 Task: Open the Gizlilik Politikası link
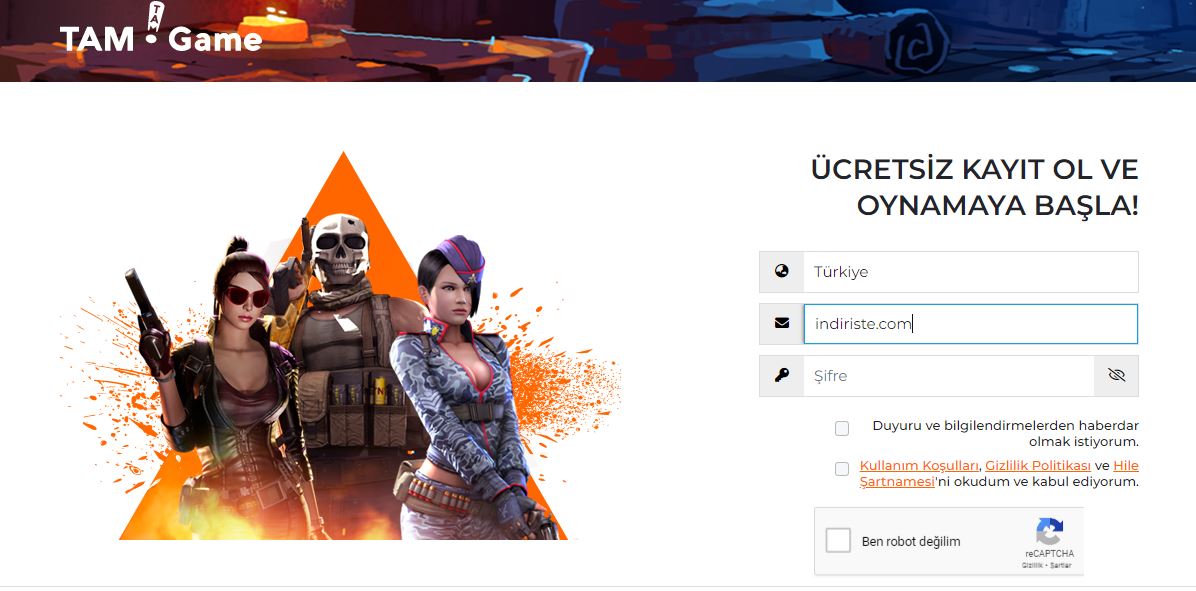coord(1037,465)
